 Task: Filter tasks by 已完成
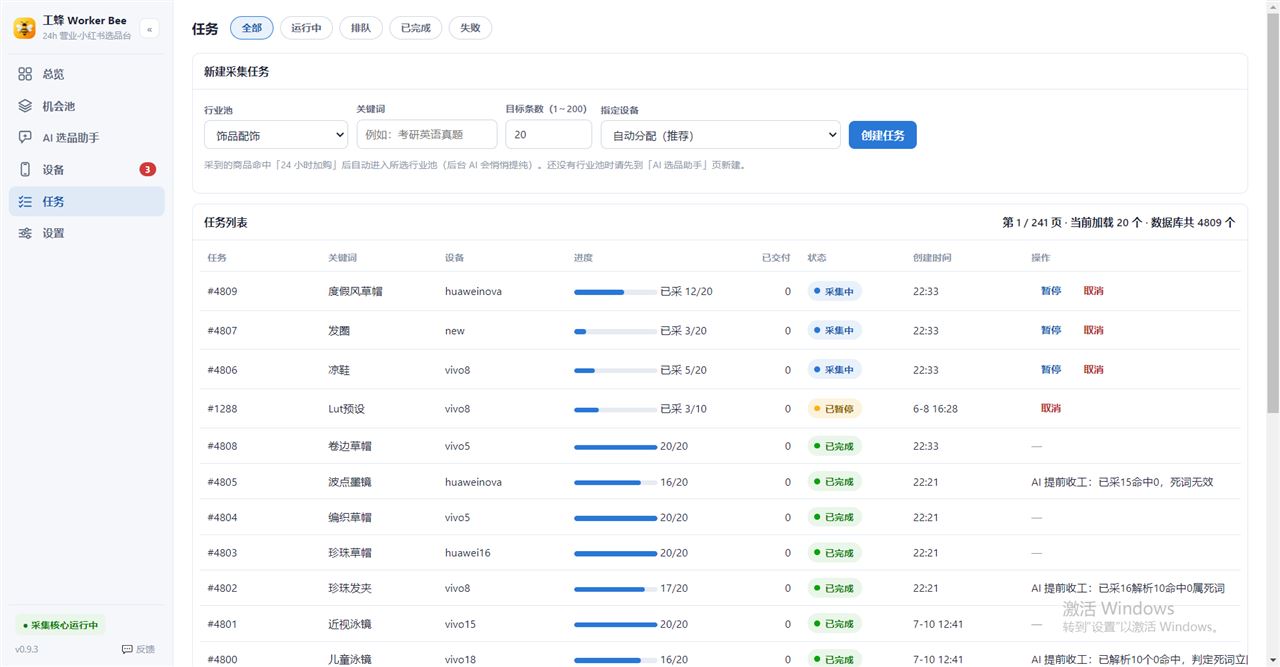pos(415,28)
